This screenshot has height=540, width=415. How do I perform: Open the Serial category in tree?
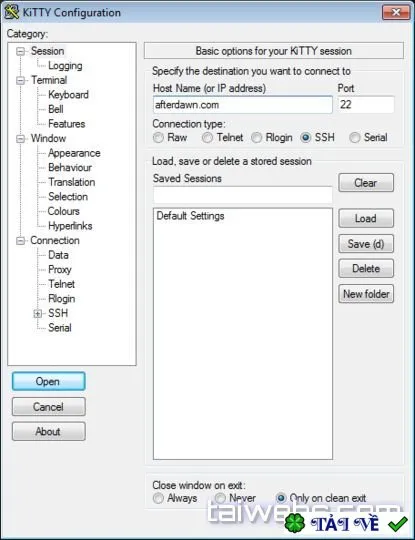(60, 328)
